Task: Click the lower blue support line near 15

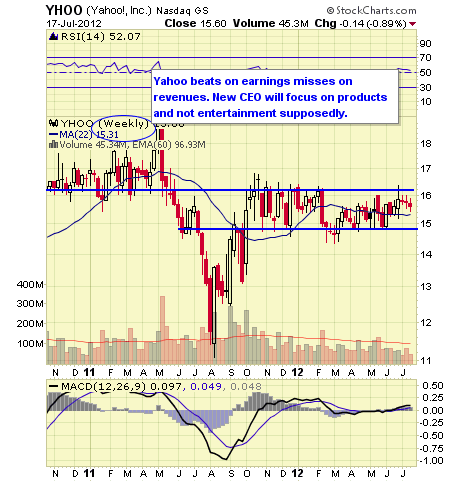Action: point(298,229)
